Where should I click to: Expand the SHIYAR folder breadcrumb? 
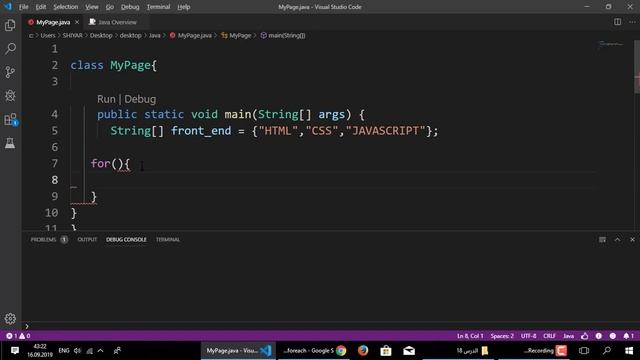(72, 36)
